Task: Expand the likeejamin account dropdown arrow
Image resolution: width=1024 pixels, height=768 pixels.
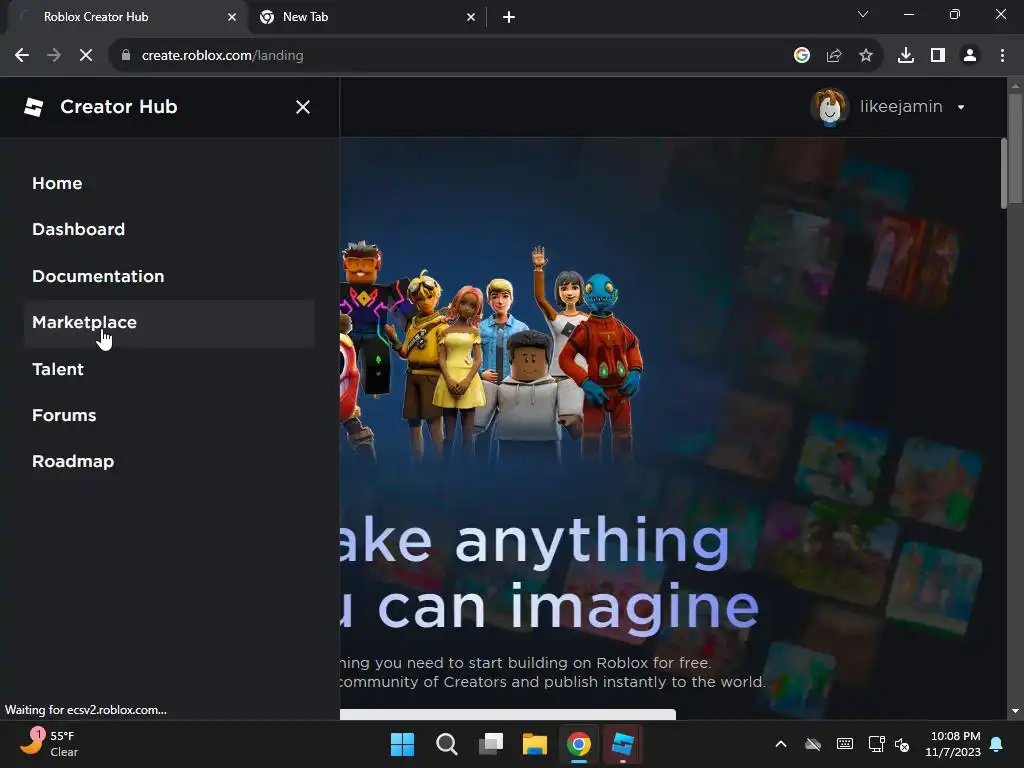Action: [961, 108]
